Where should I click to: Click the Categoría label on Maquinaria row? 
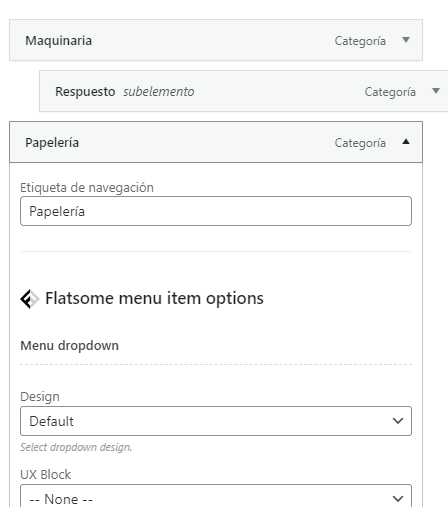pos(360,41)
